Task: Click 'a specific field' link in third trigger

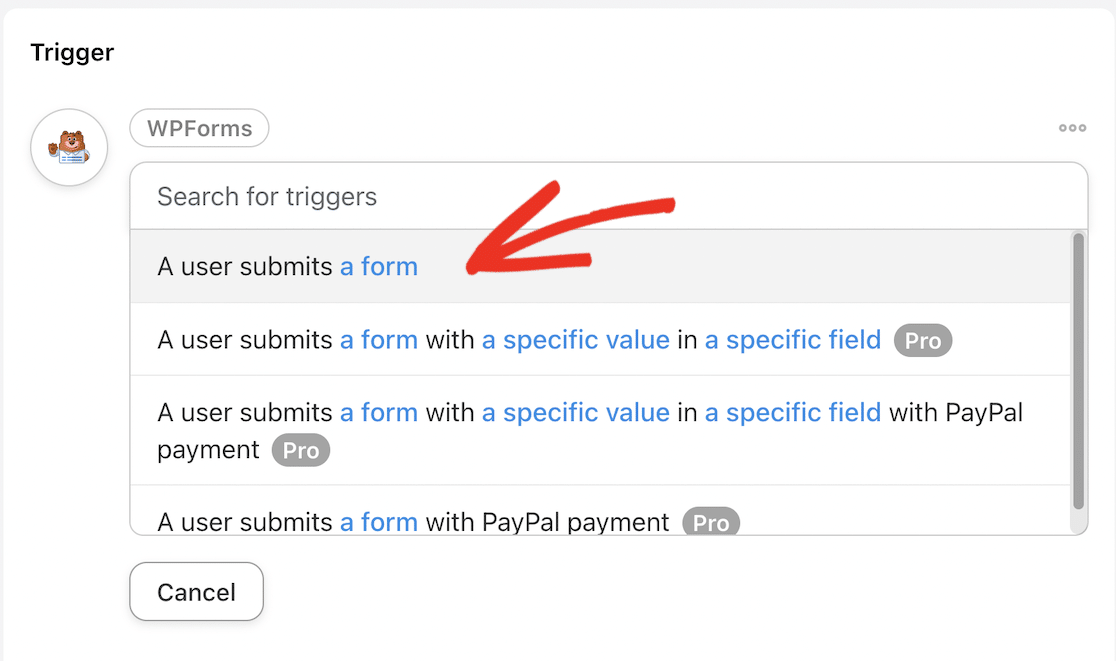Action: [x=793, y=412]
